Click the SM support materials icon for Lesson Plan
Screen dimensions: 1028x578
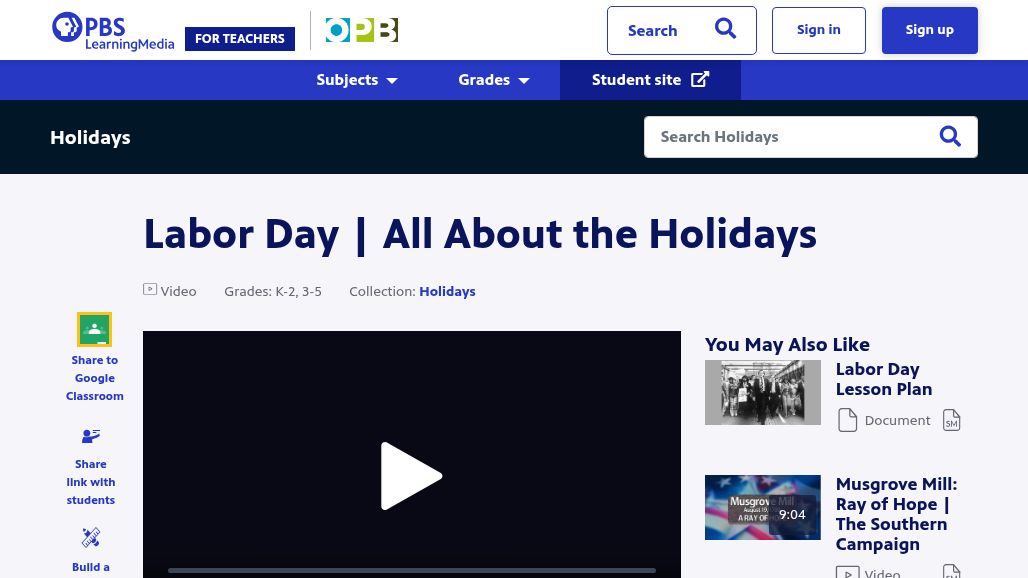[x=951, y=420]
